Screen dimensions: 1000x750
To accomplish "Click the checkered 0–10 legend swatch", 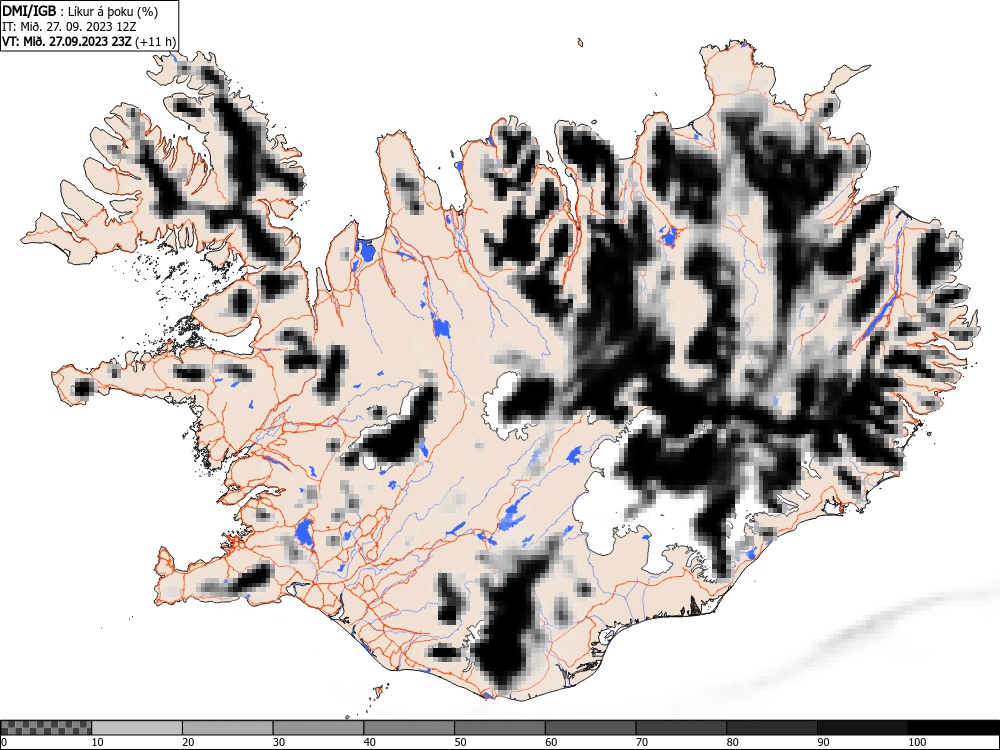I will 47,728.
